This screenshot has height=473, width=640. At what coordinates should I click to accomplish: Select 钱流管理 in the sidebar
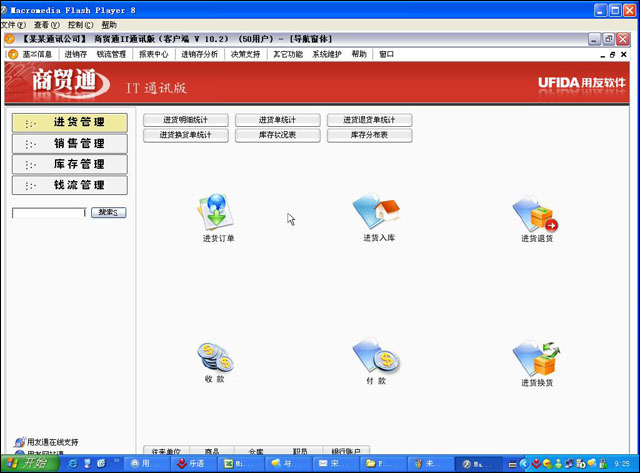[x=70, y=185]
